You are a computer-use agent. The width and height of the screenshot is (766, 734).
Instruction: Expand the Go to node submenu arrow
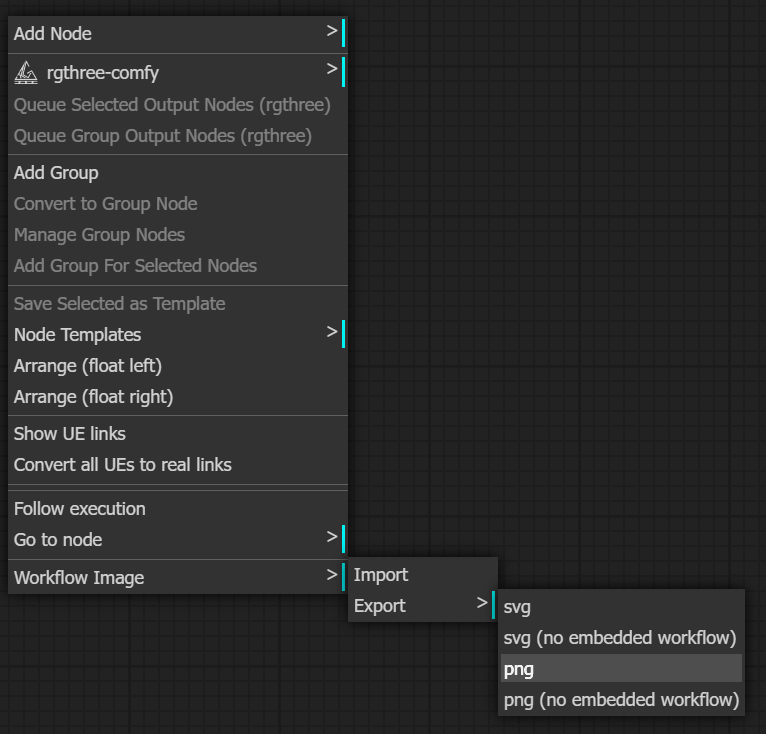coord(332,537)
